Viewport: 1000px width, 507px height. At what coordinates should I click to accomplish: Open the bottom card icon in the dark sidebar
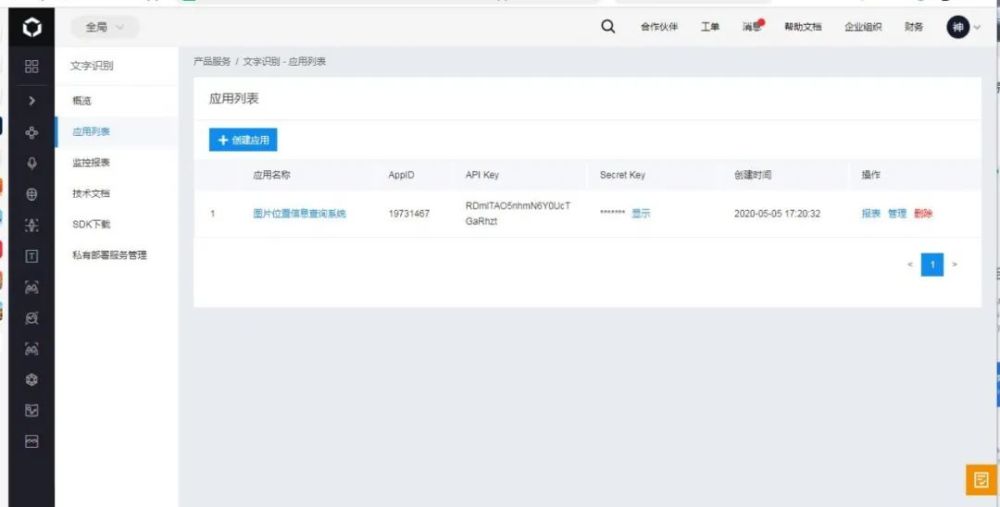pyautogui.click(x=32, y=441)
